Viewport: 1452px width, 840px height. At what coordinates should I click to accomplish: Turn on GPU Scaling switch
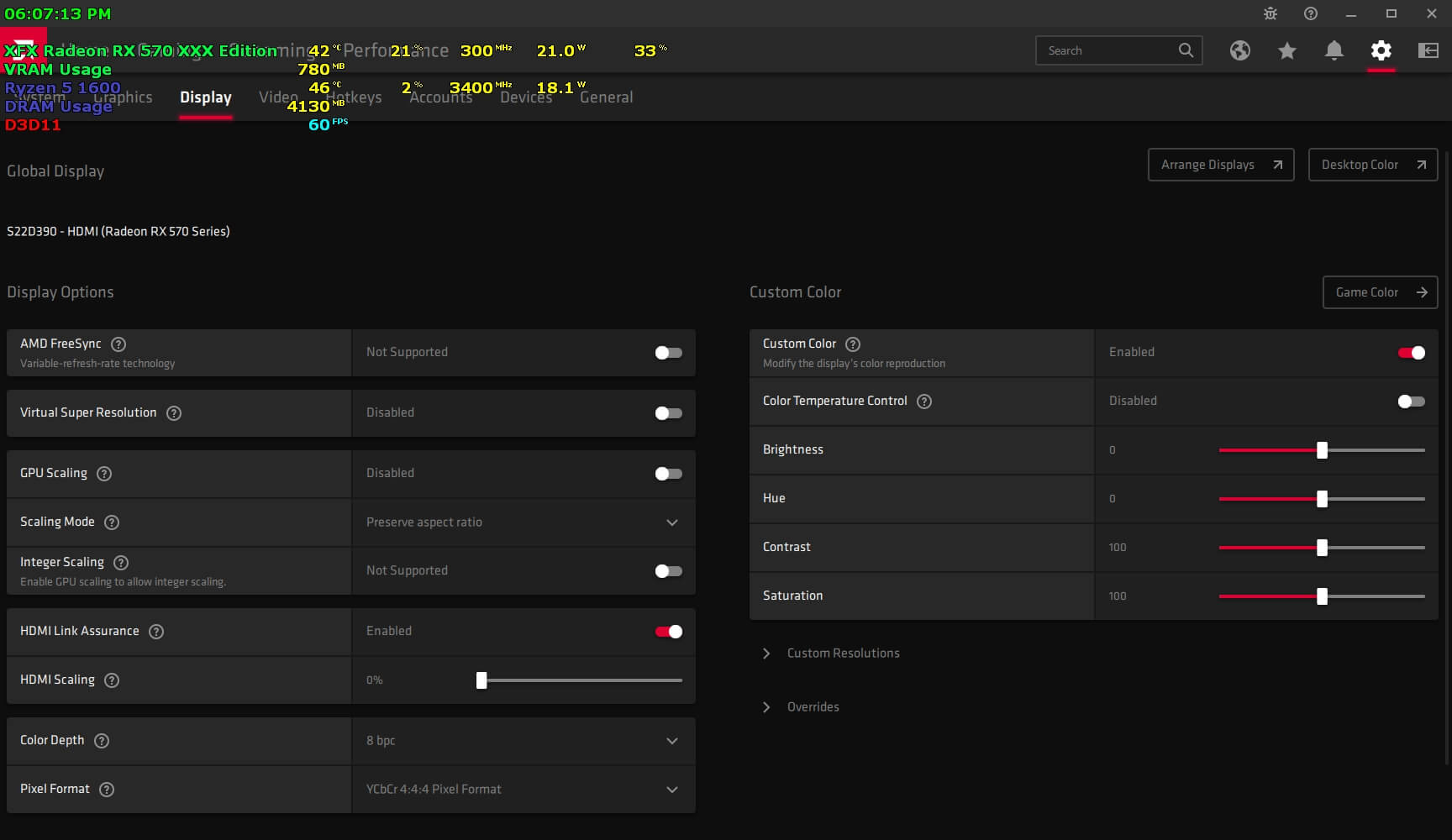click(x=668, y=474)
